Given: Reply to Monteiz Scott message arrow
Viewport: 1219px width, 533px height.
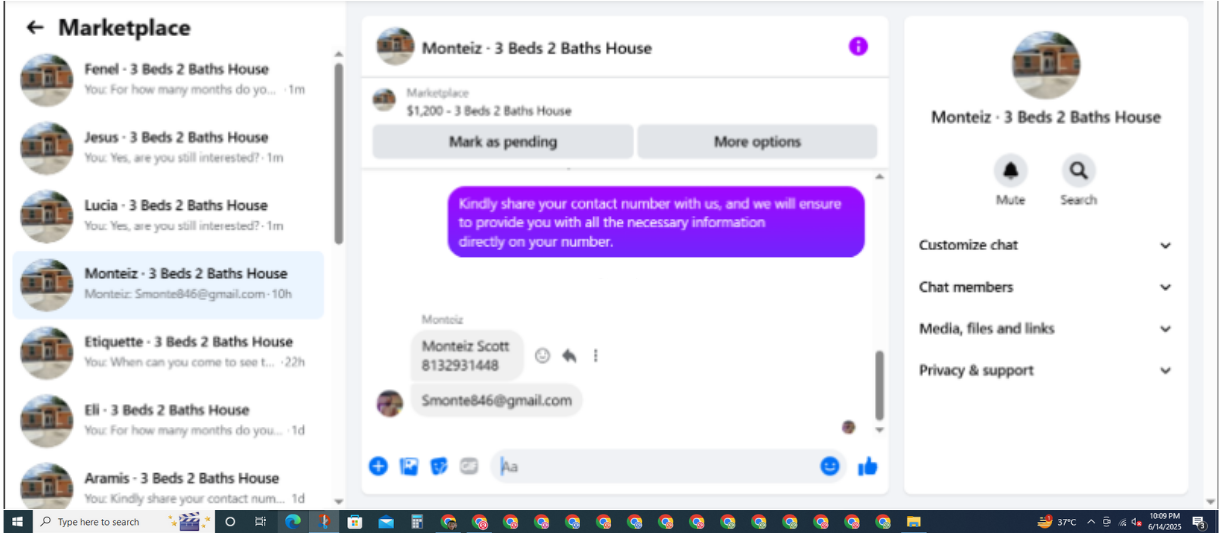Looking at the screenshot, I should coord(569,355).
